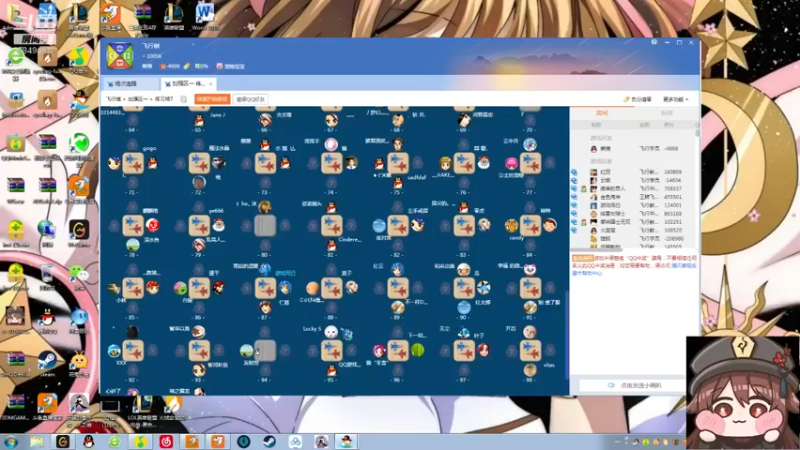Click the airplane table icon of table 74

[332, 163]
